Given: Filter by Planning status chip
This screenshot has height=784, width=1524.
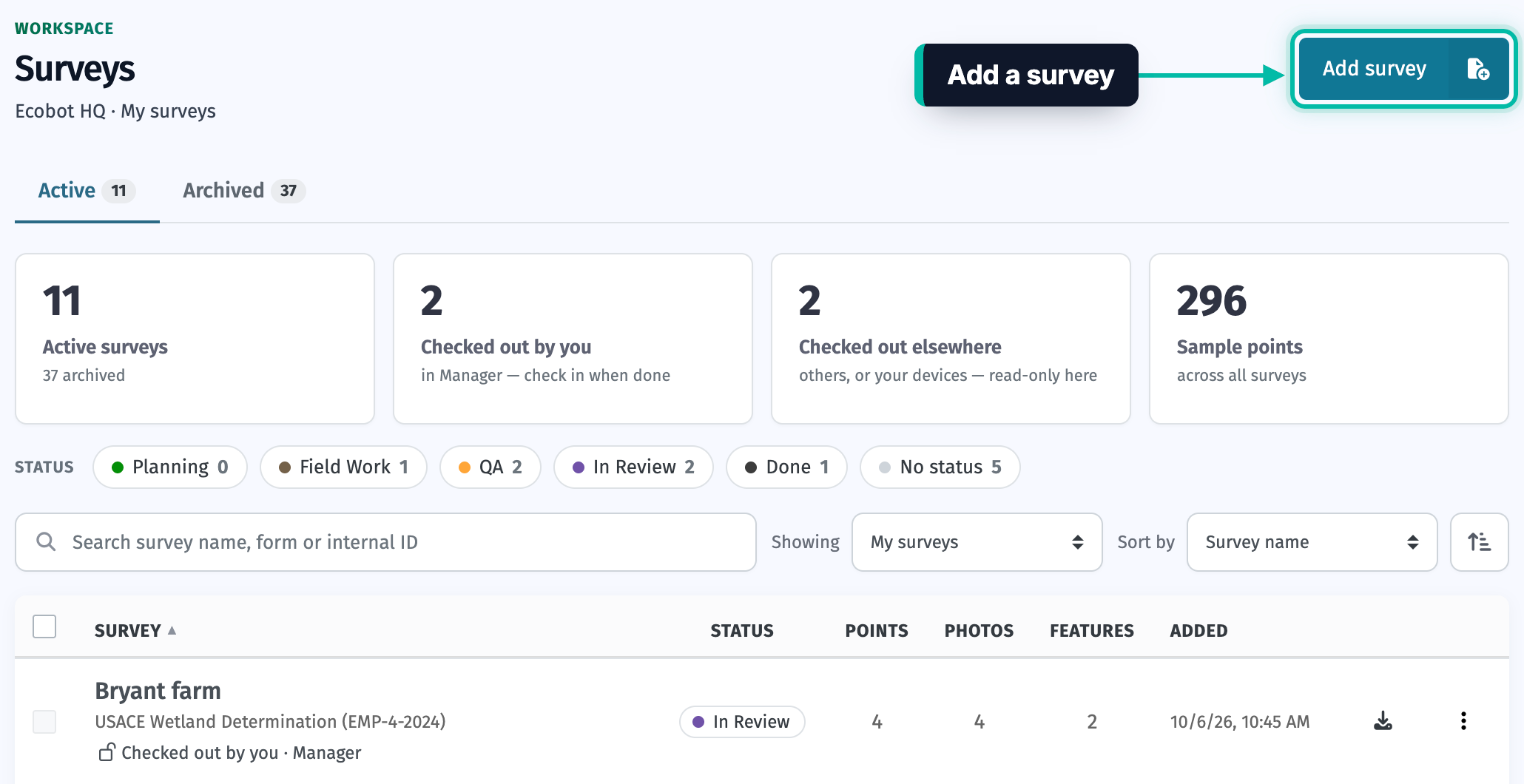Looking at the screenshot, I should pos(170,467).
